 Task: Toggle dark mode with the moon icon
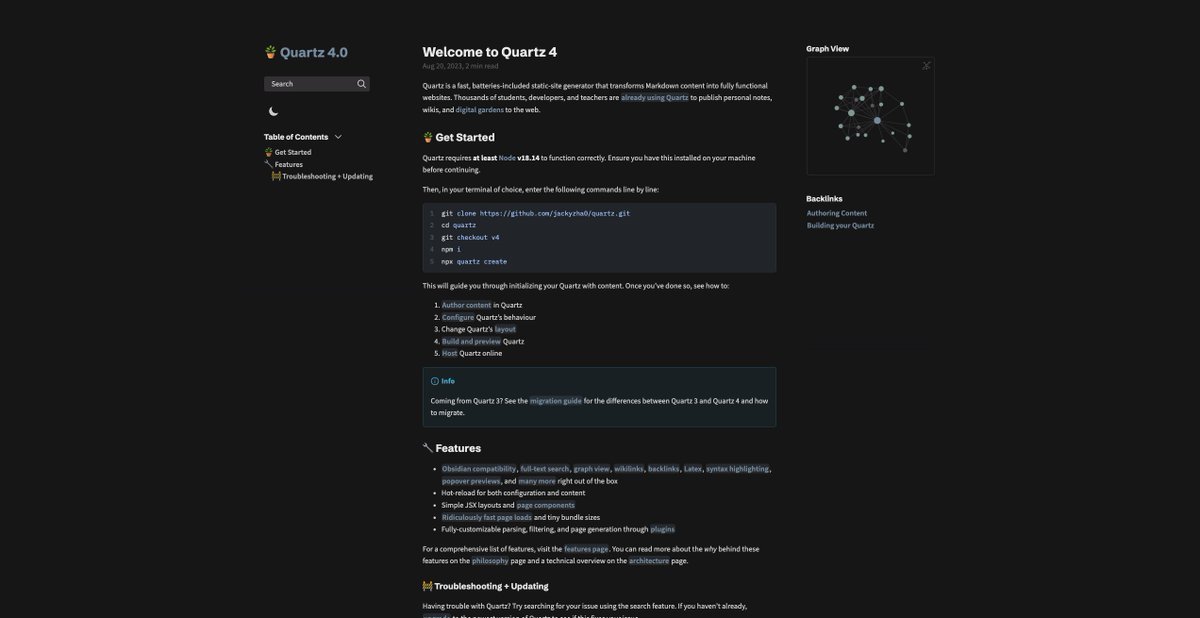click(x=273, y=112)
